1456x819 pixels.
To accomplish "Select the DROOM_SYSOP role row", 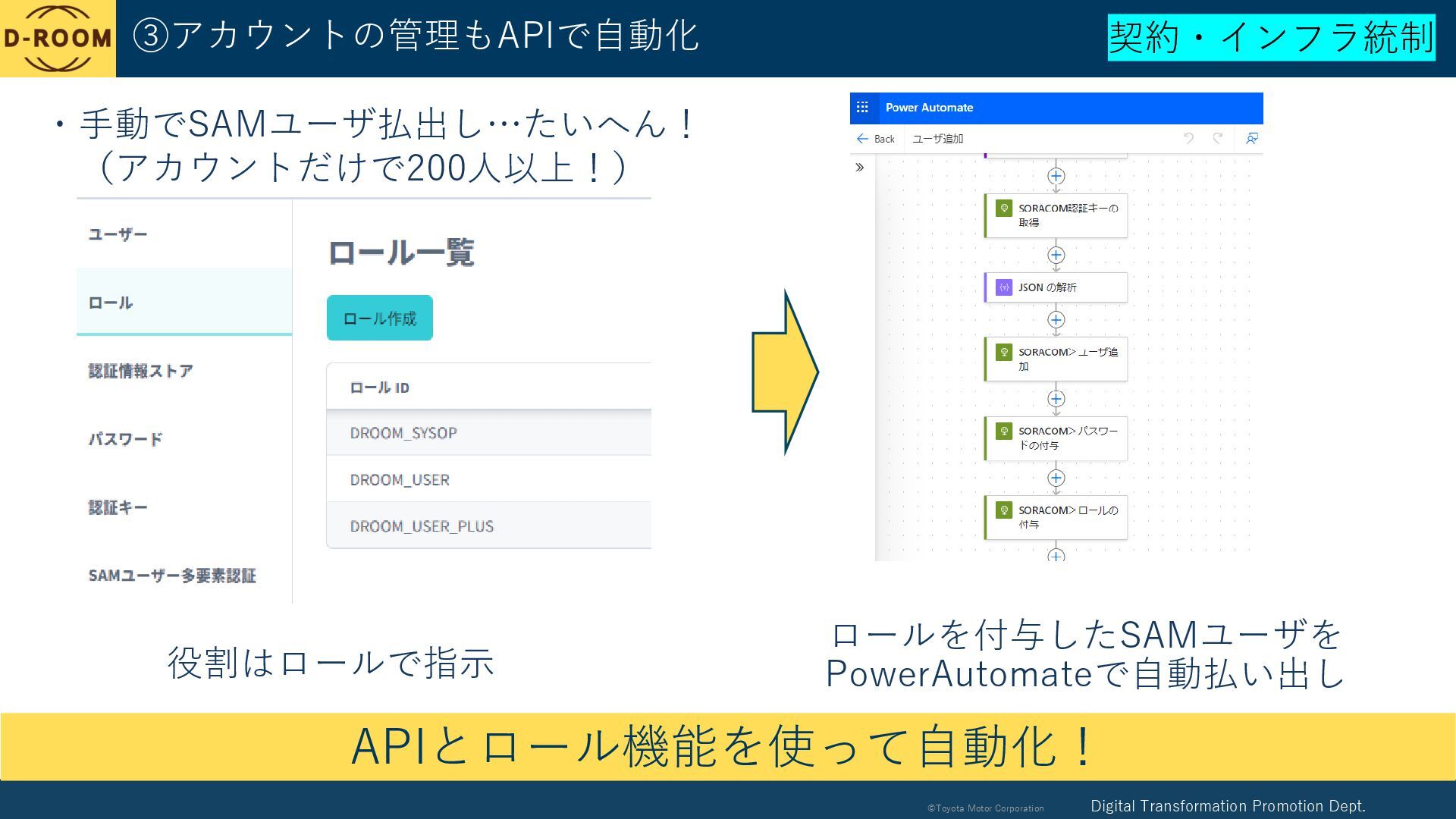I will tap(489, 432).
